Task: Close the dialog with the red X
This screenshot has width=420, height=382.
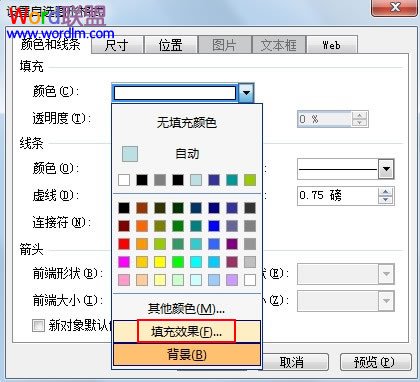Action: point(395,7)
